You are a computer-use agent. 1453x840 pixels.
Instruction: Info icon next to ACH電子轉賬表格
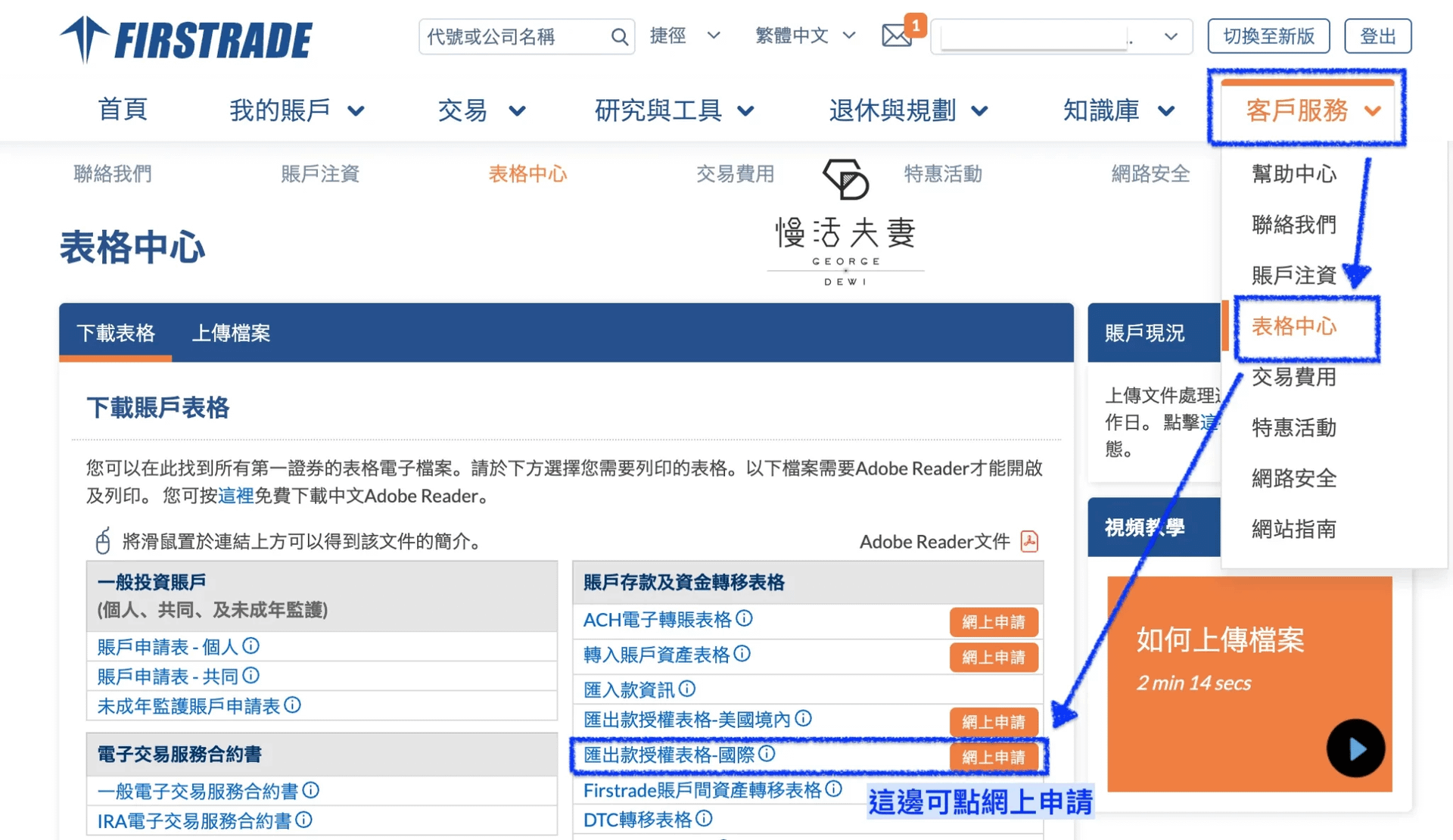coord(745,618)
